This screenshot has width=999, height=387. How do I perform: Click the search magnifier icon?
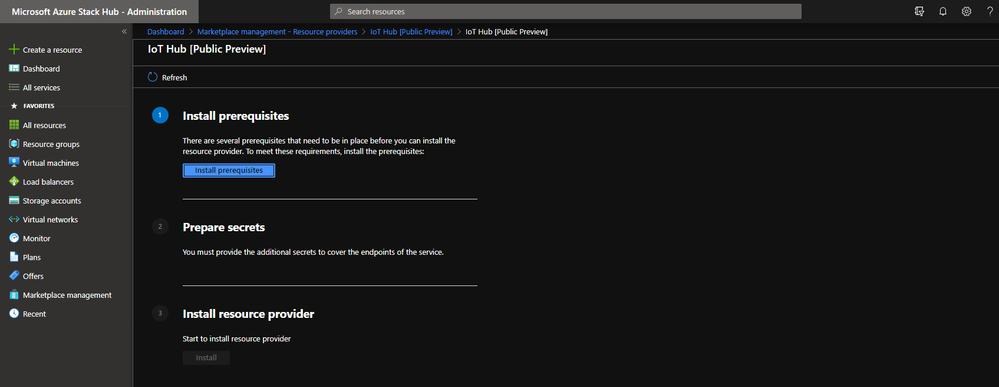(x=339, y=11)
